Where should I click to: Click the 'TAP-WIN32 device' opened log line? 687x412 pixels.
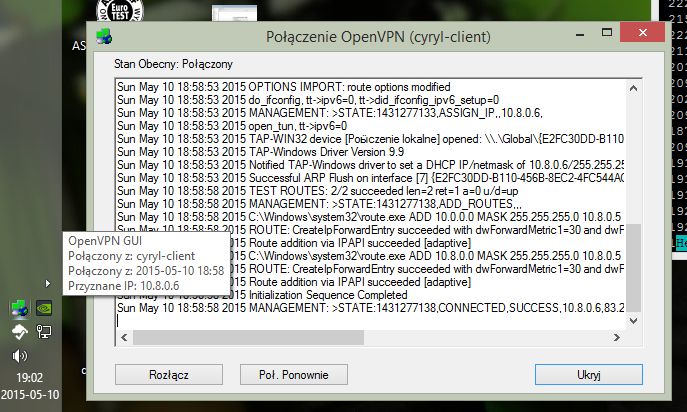click(x=370, y=139)
